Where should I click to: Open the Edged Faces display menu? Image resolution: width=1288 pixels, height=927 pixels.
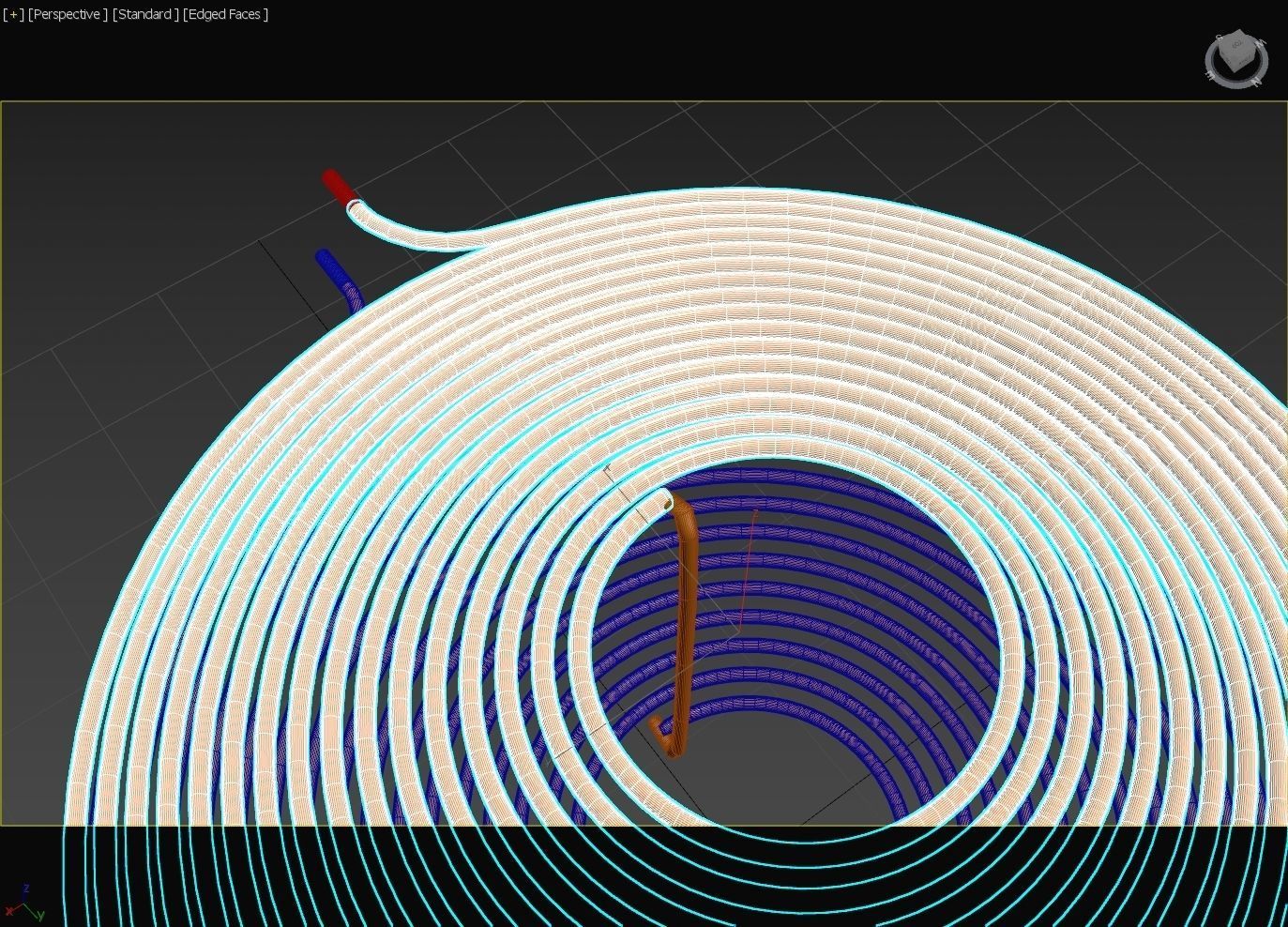coord(225,14)
